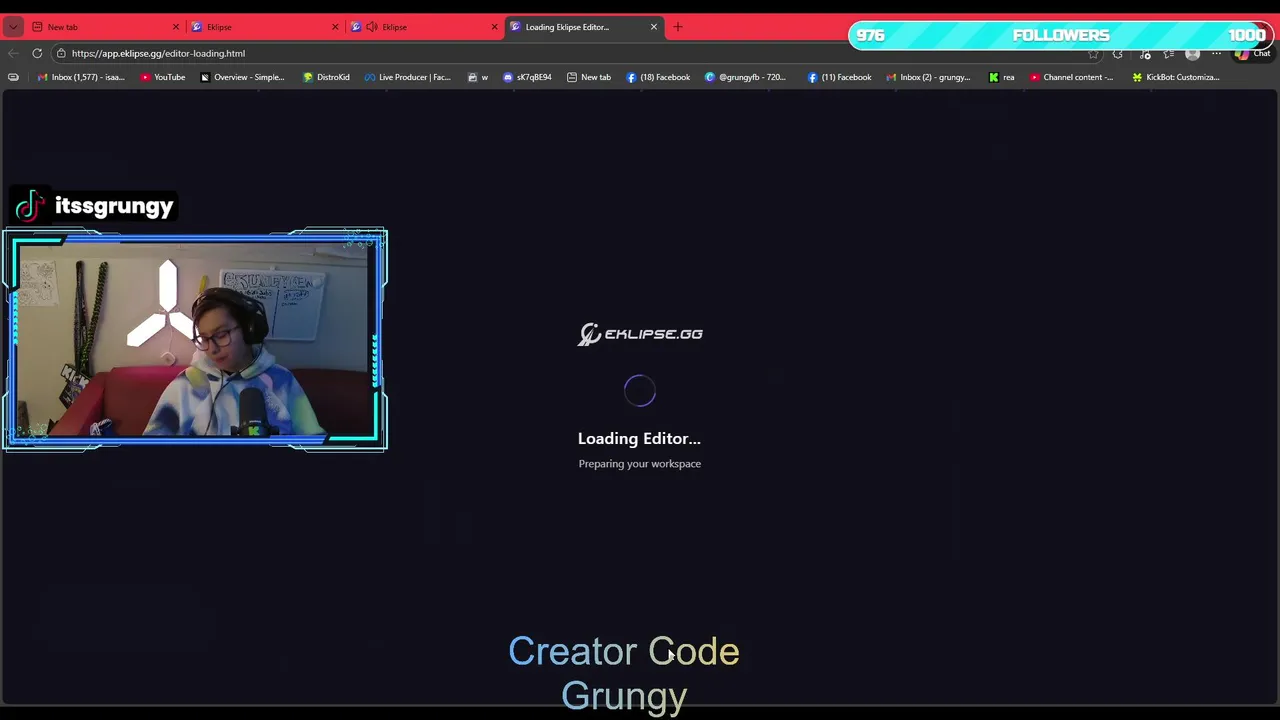
Task: Mute the audio-playing Eklipse tab speaker icon
Action: [x=372, y=27]
